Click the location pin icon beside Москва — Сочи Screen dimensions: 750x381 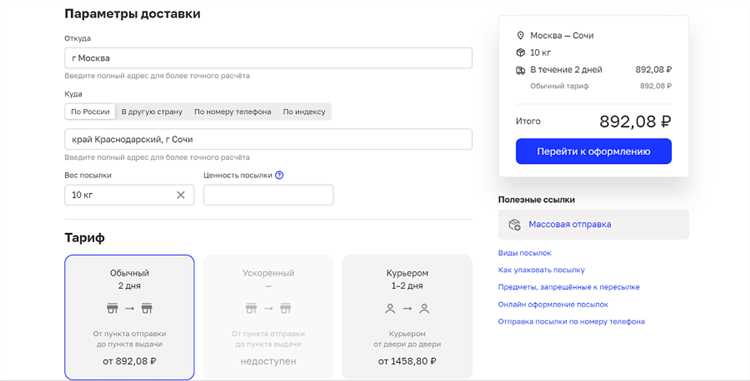pos(520,35)
